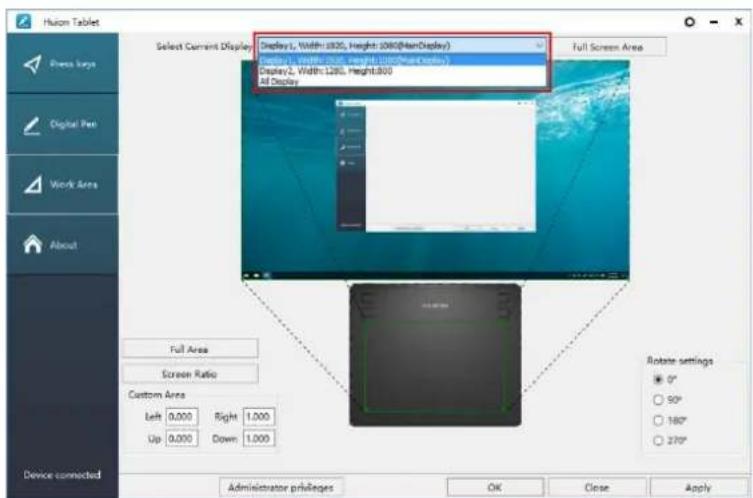The image size is (753, 498).
Task: Click the Full Area button
Action: tap(190, 349)
